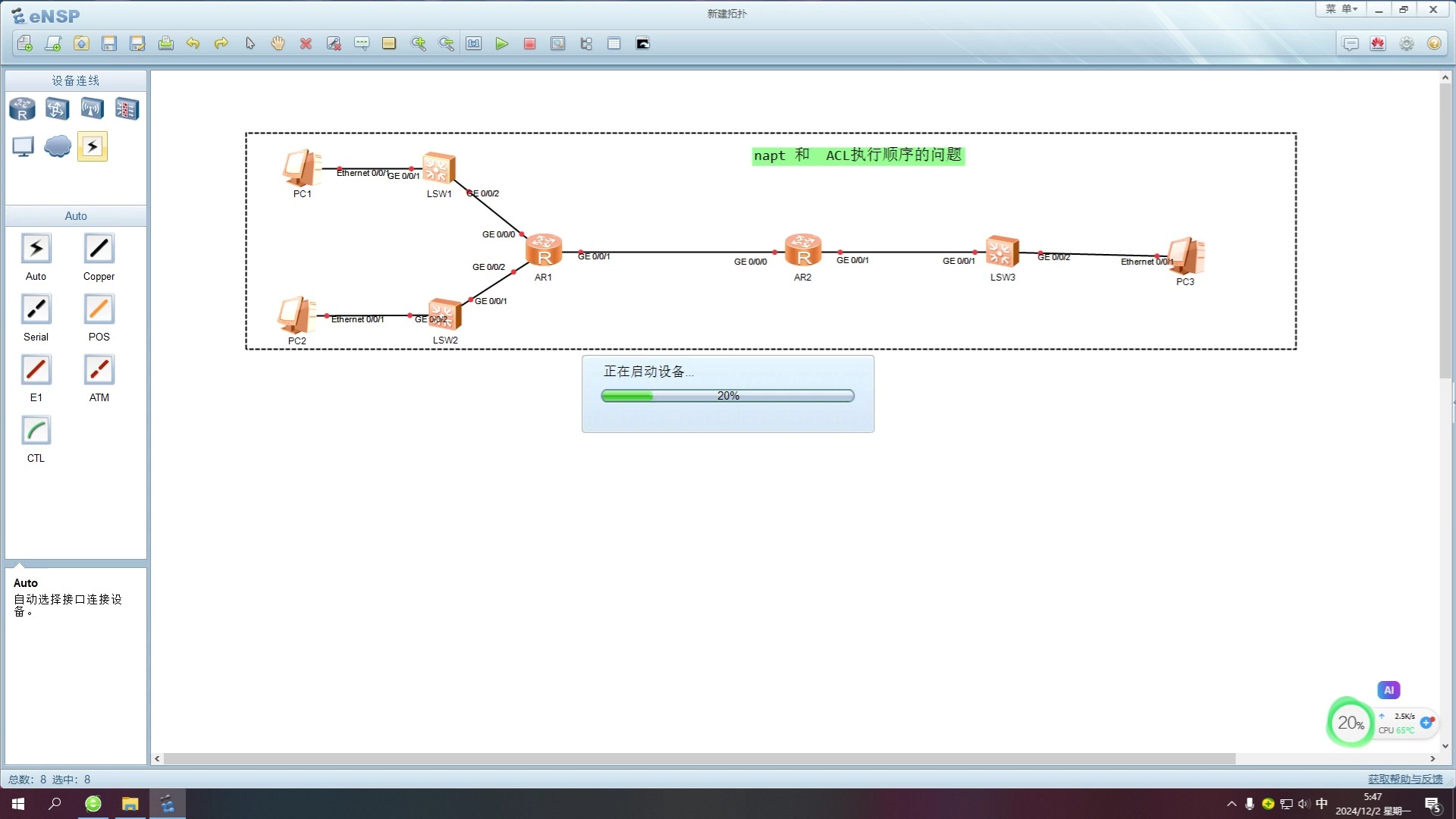Open the 菜单 menu dropdown
The image size is (1456, 819).
[1341, 9]
